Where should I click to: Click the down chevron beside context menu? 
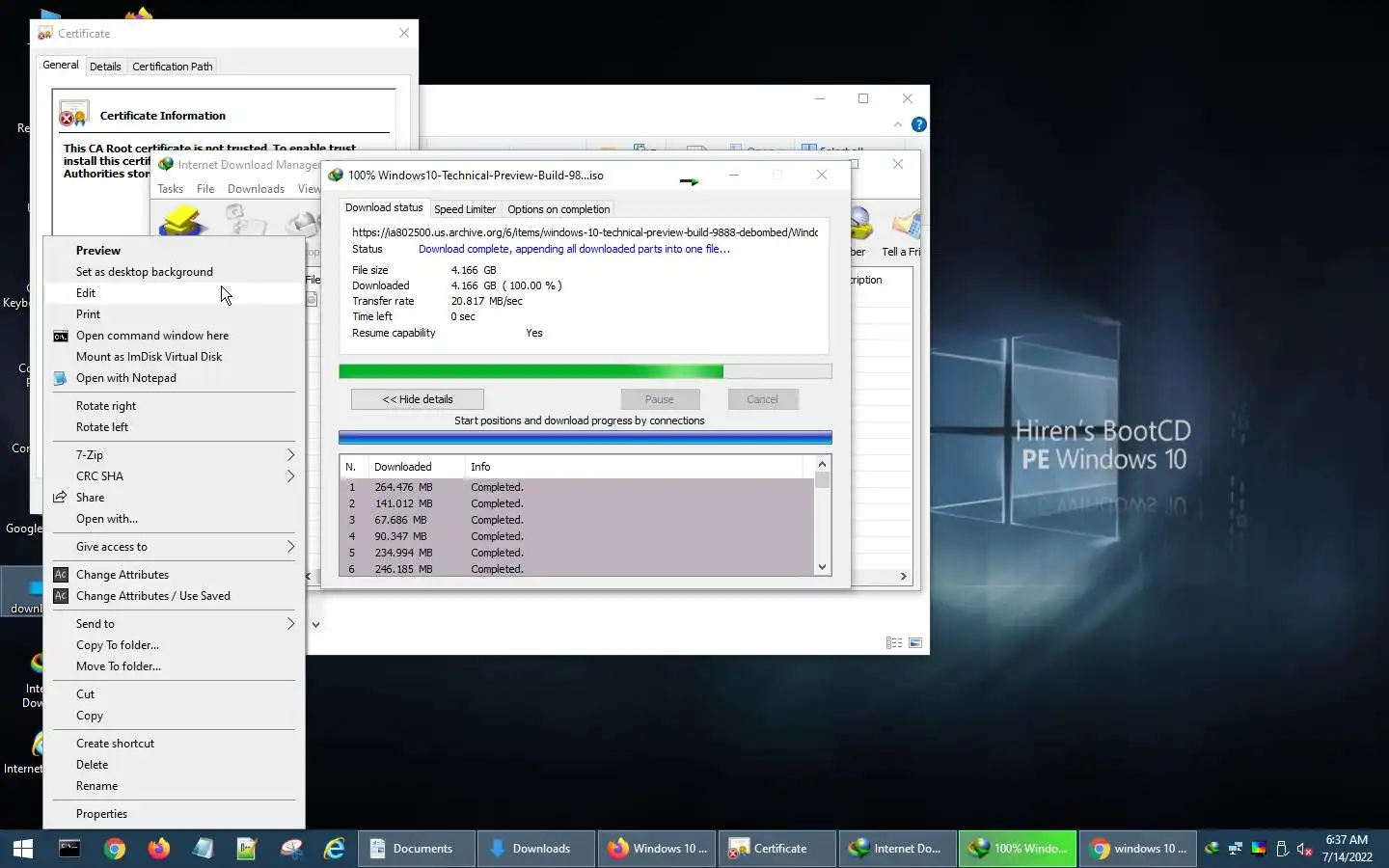tap(315, 625)
